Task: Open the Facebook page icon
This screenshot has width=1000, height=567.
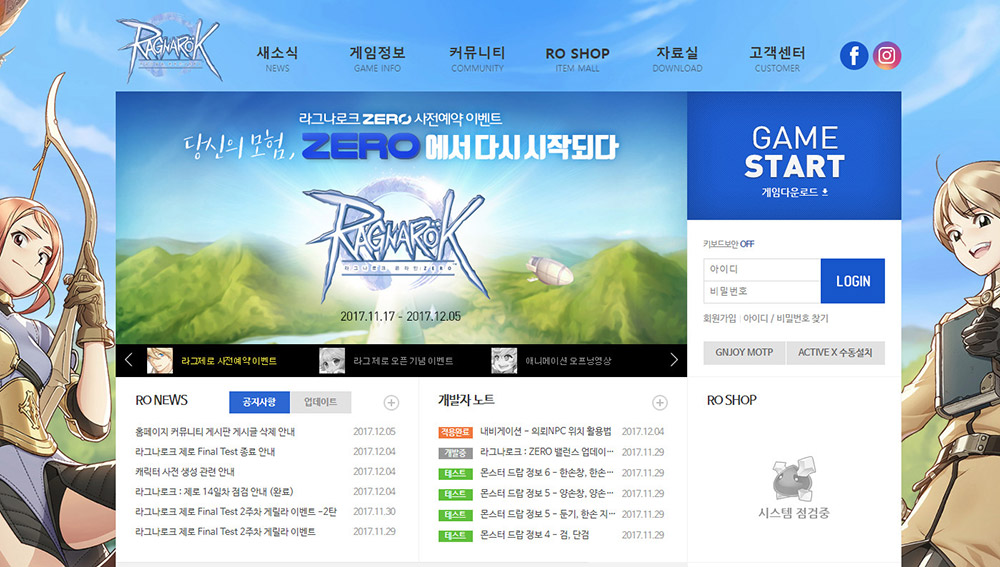Action: [x=854, y=55]
